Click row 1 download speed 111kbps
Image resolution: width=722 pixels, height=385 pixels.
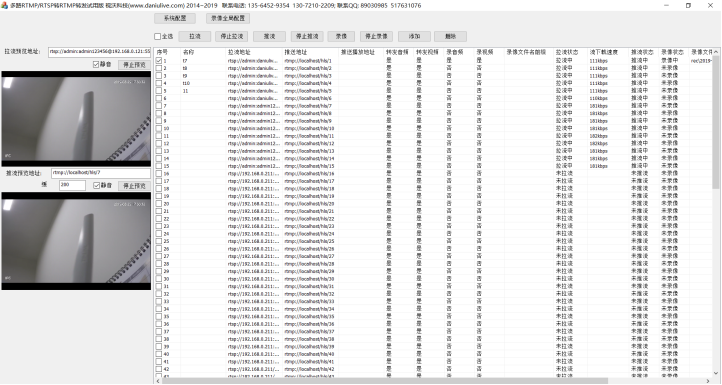pos(599,61)
